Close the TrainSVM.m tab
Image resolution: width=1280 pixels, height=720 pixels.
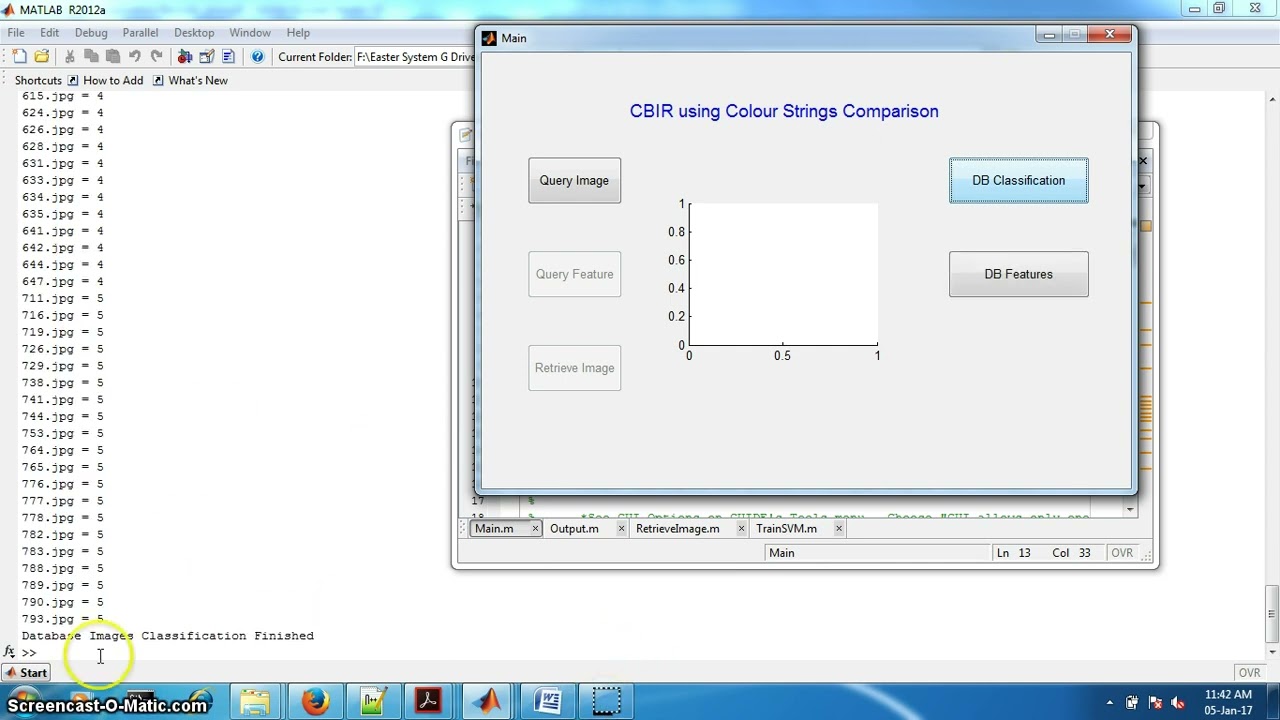click(838, 529)
